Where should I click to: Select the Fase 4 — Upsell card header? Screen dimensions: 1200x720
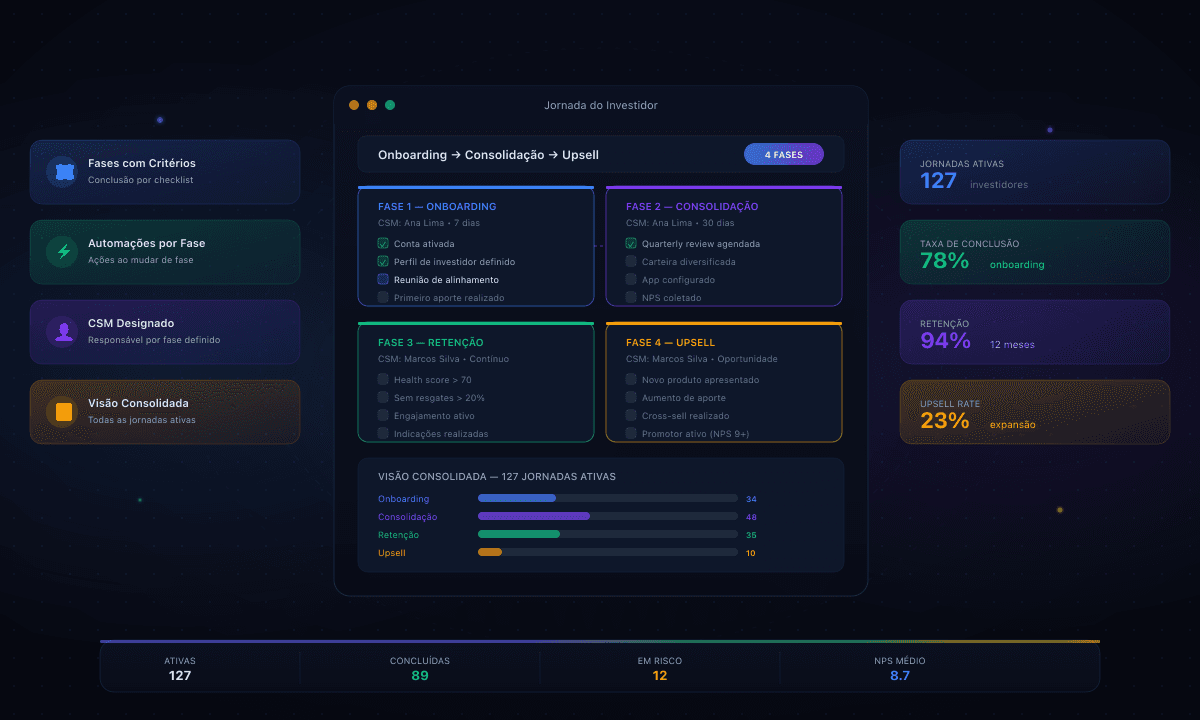(x=670, y=343)
